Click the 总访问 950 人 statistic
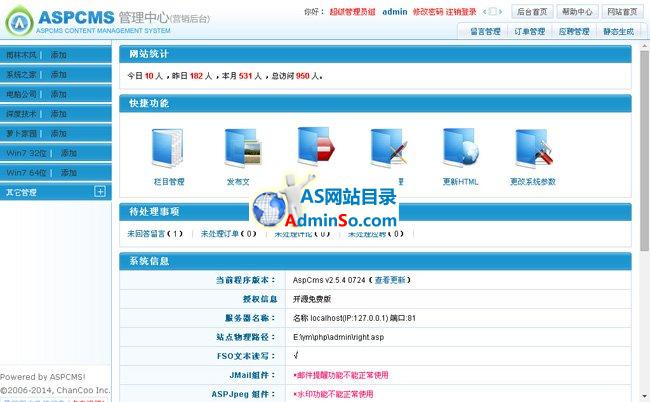The image size is (650, 402). [295, 76]
